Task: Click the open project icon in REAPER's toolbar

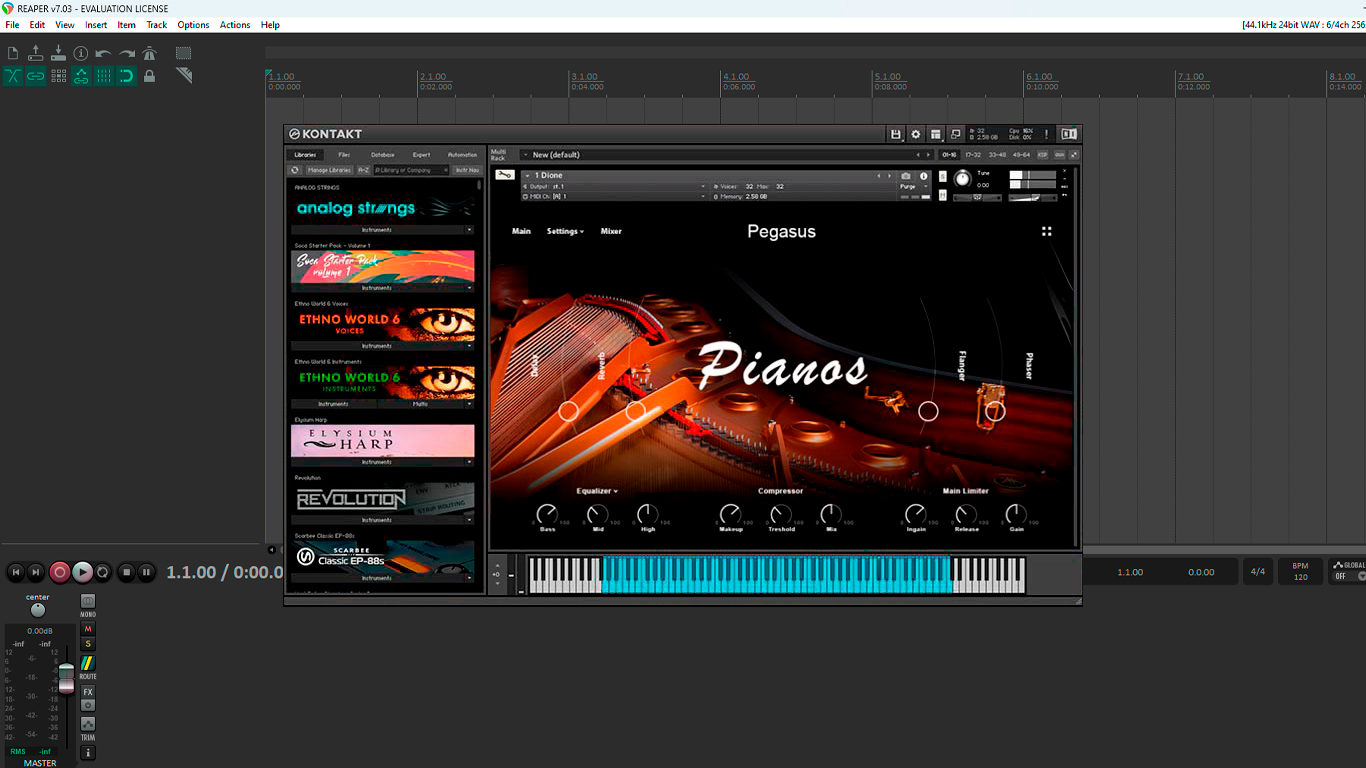Action: [x=36, y=53]
